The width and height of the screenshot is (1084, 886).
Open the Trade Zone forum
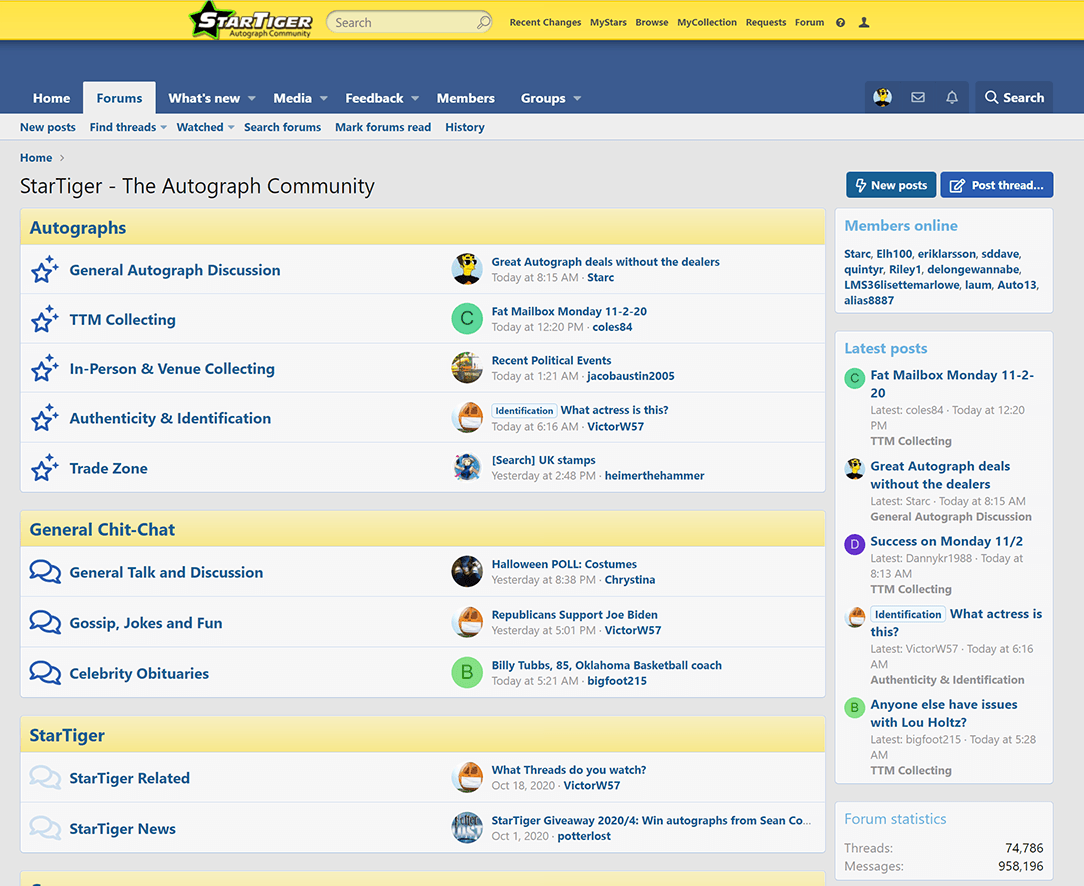109,468
